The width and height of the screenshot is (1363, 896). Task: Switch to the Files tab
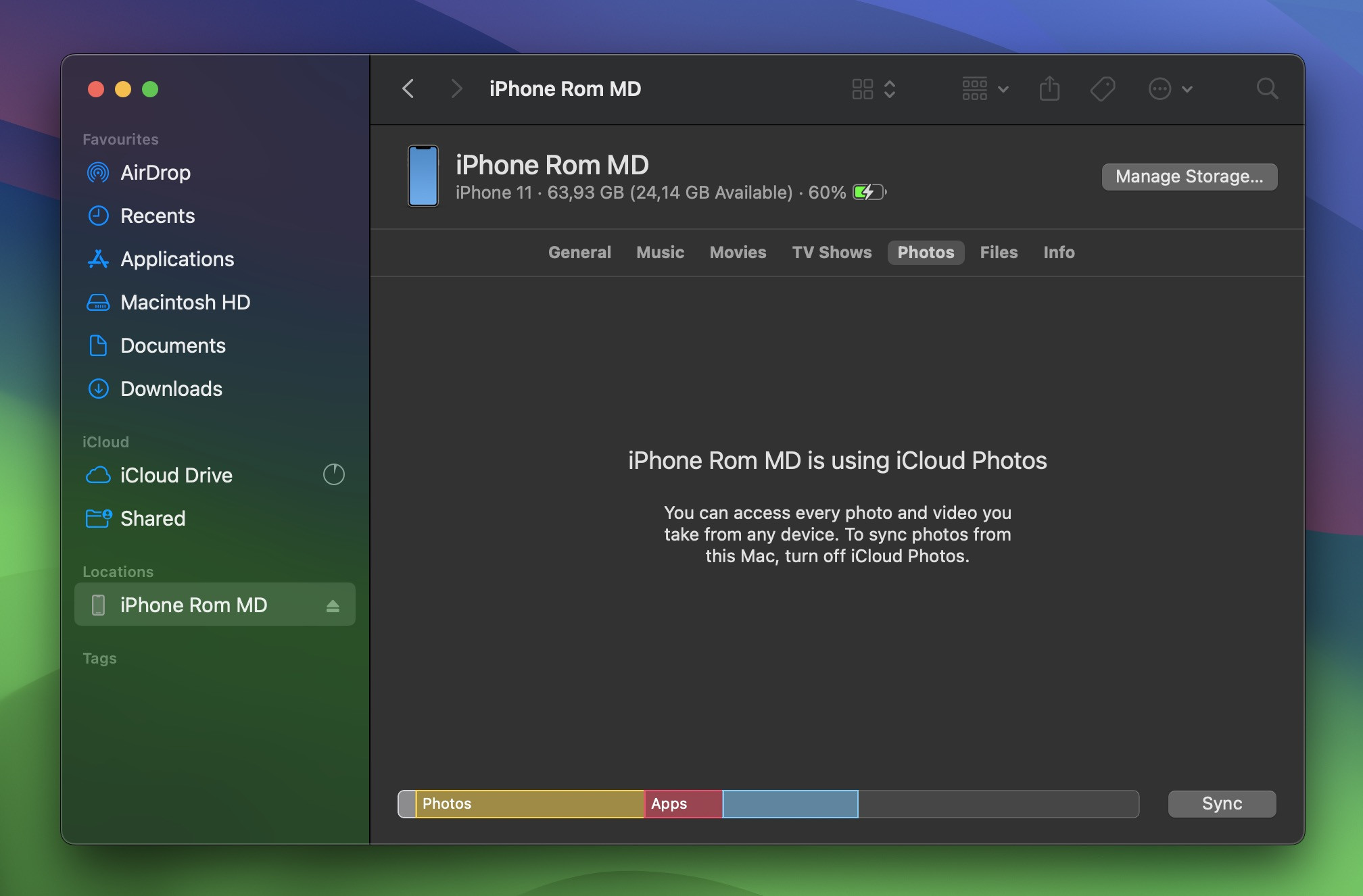[999, 252]
